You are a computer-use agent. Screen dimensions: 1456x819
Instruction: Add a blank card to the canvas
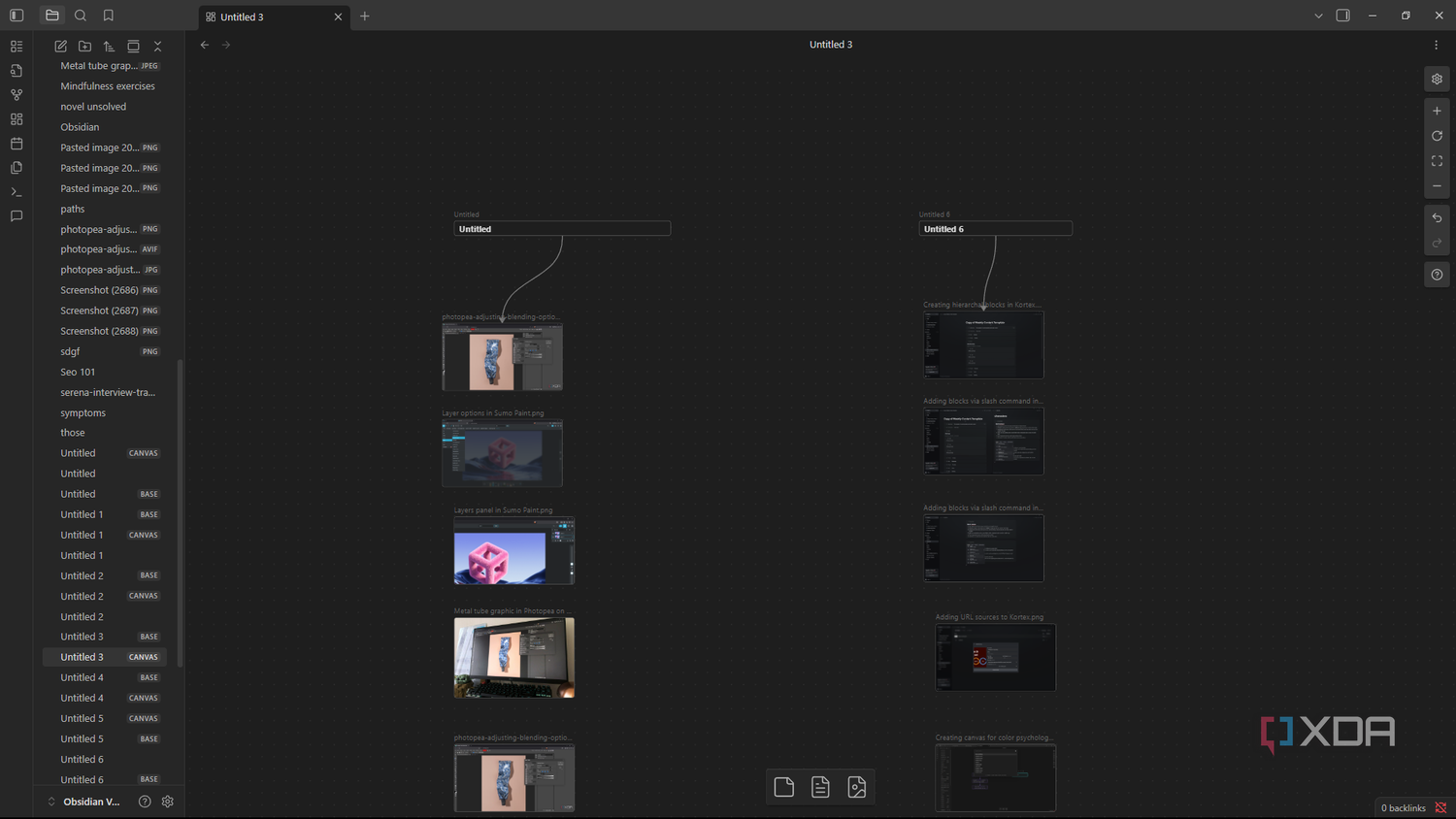pyautogui.click(x=784, y=787)
